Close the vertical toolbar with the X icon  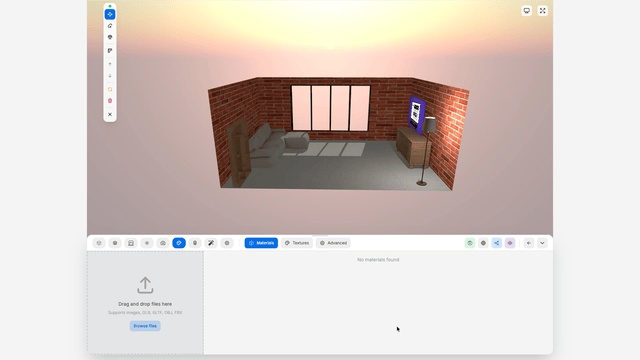point(110,114)
